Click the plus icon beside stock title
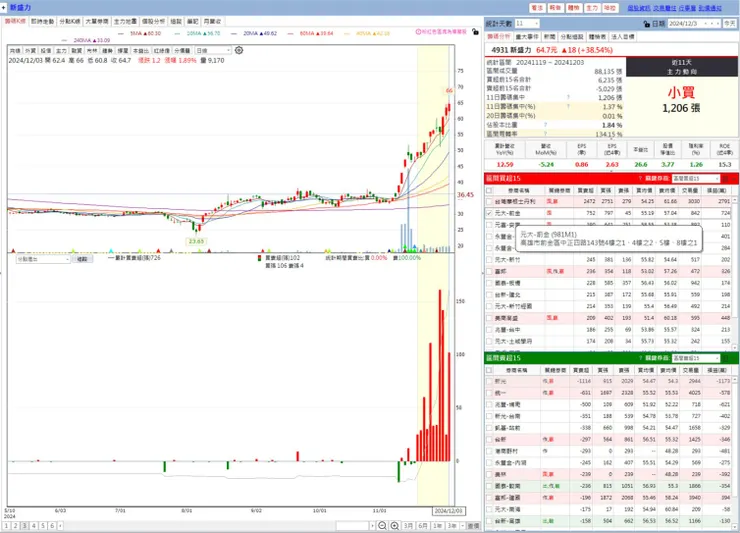 pyautogui.click(x=4, y=7)
